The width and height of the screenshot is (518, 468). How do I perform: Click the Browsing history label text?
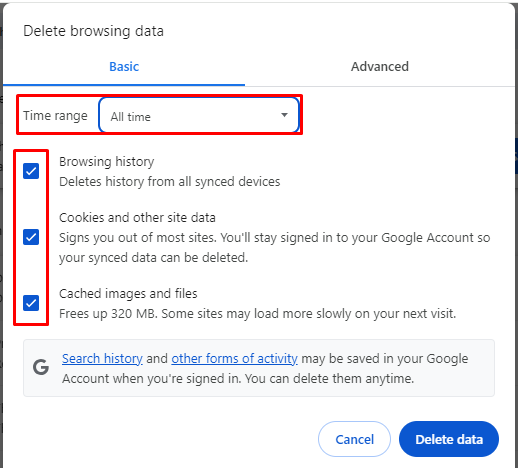click(107, 162)
